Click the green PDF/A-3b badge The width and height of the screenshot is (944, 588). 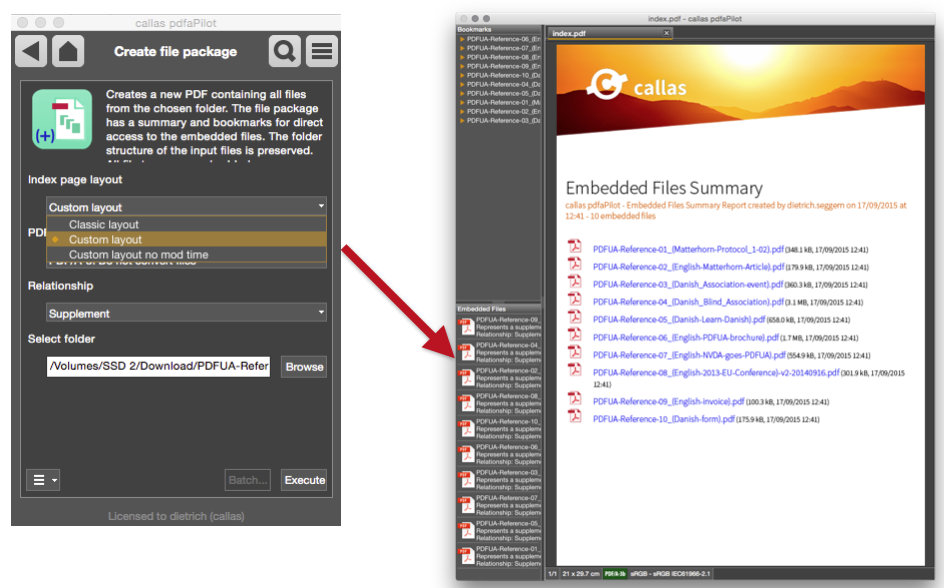(615, 574)
